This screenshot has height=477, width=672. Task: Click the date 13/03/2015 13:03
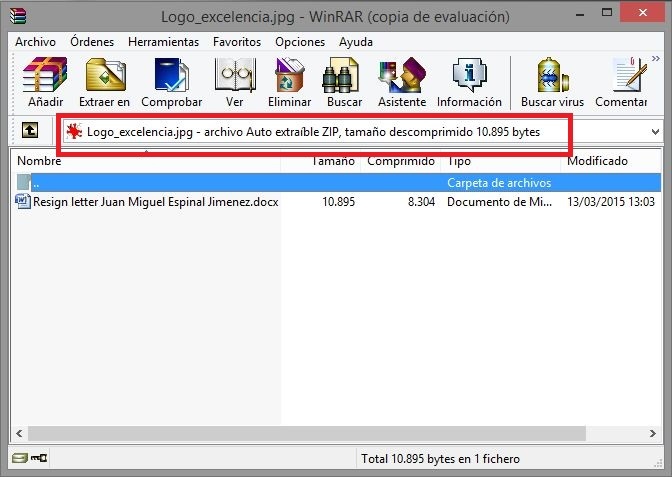pyautogui.click(x=611, y=201)
